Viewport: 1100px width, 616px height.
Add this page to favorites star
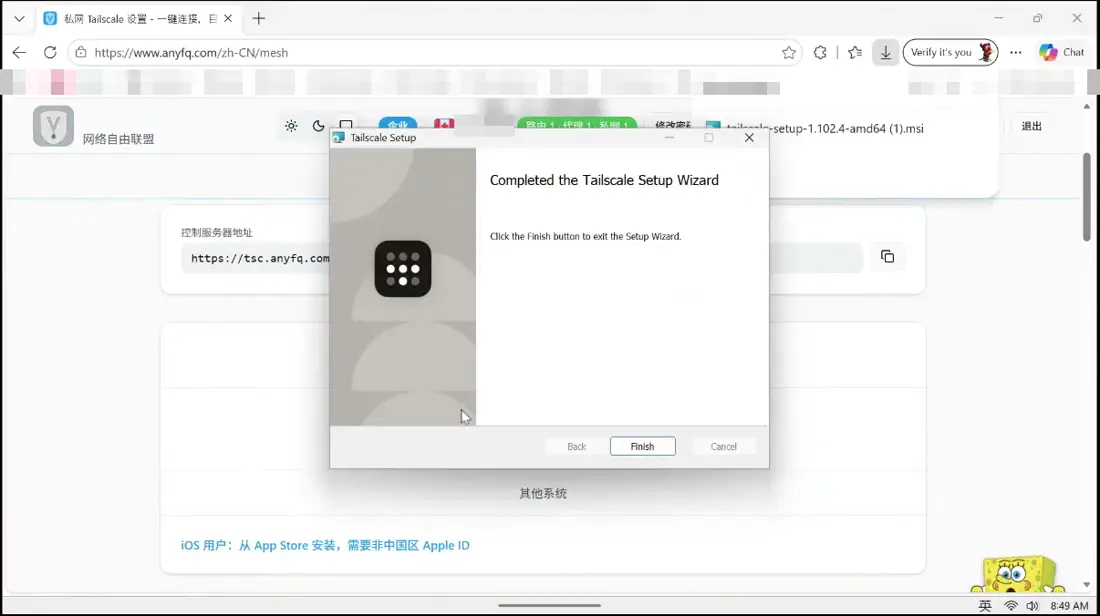[x=789, y=53]
